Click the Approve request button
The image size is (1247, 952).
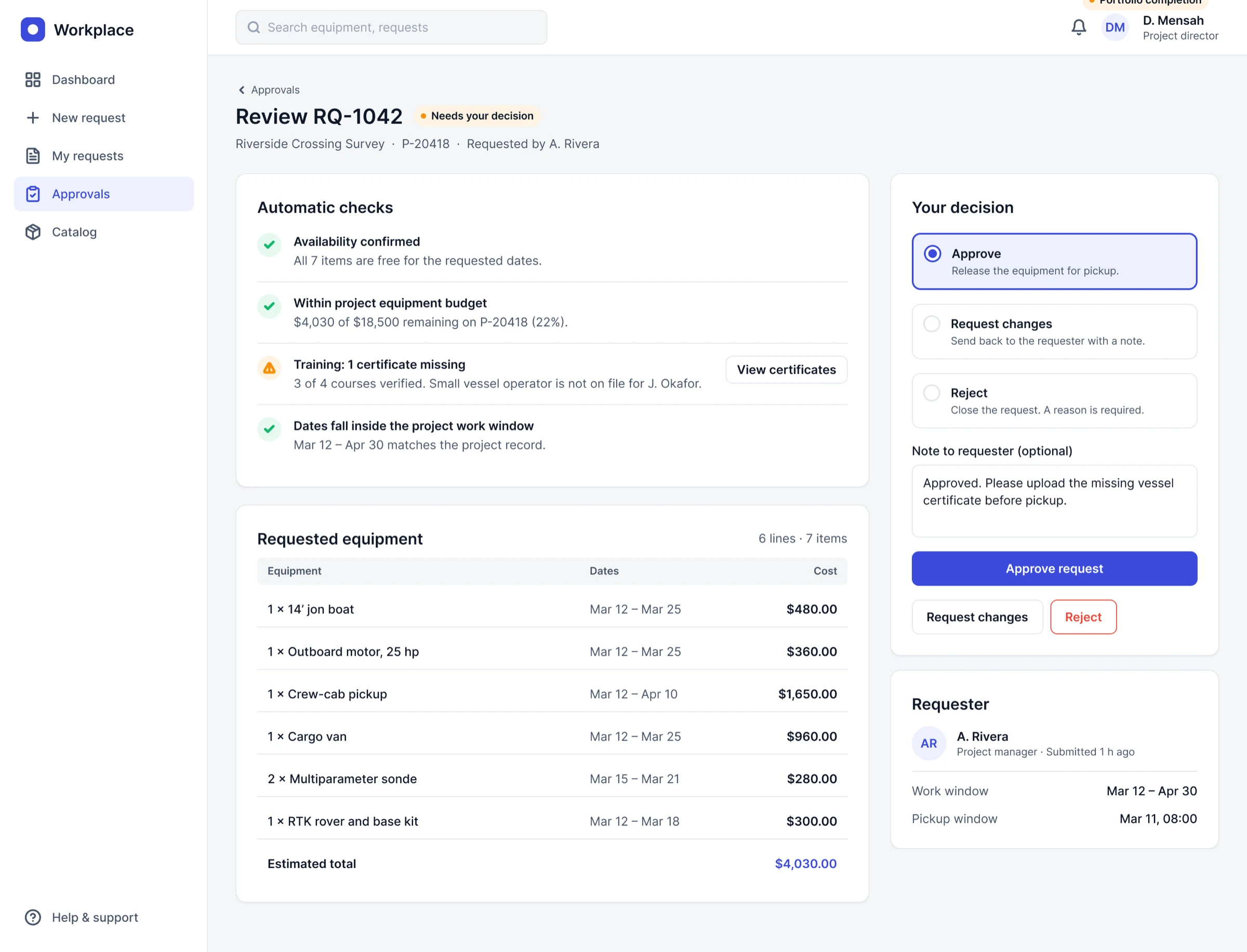click(x=1054, y=568)
